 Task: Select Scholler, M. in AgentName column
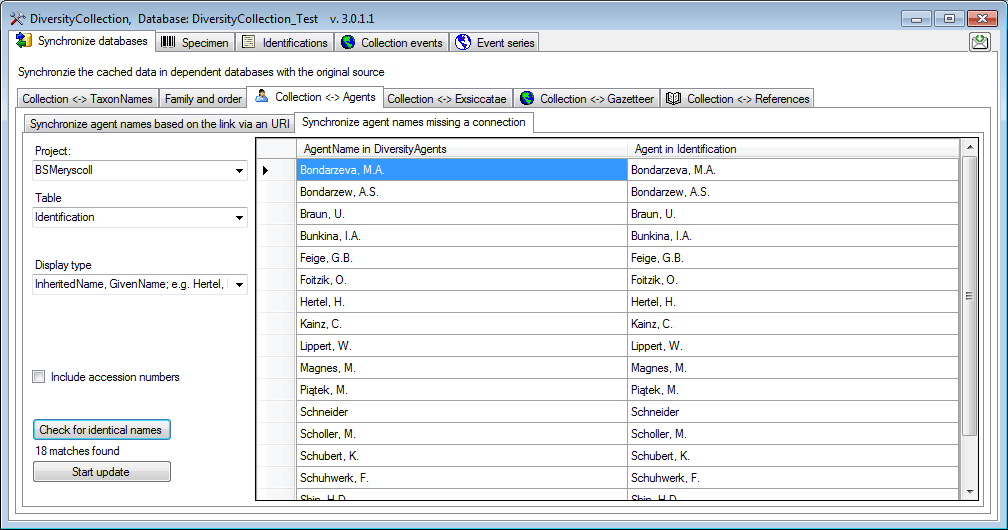[462, 434]
